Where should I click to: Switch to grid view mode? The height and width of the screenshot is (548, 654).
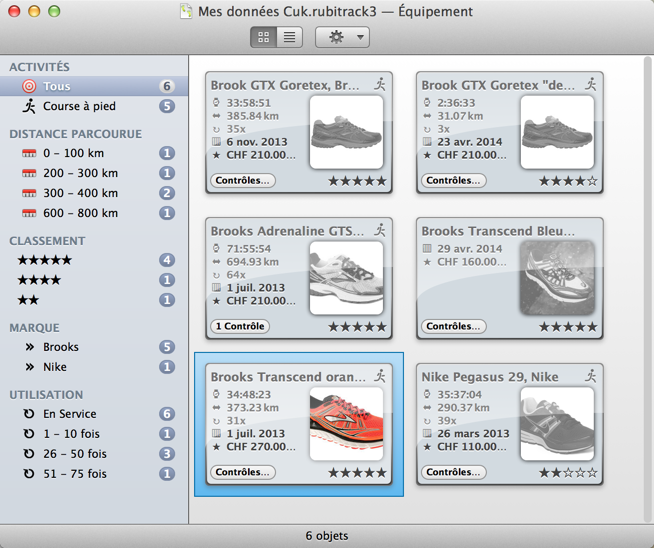pyautogui.click(x=263, y=38)
